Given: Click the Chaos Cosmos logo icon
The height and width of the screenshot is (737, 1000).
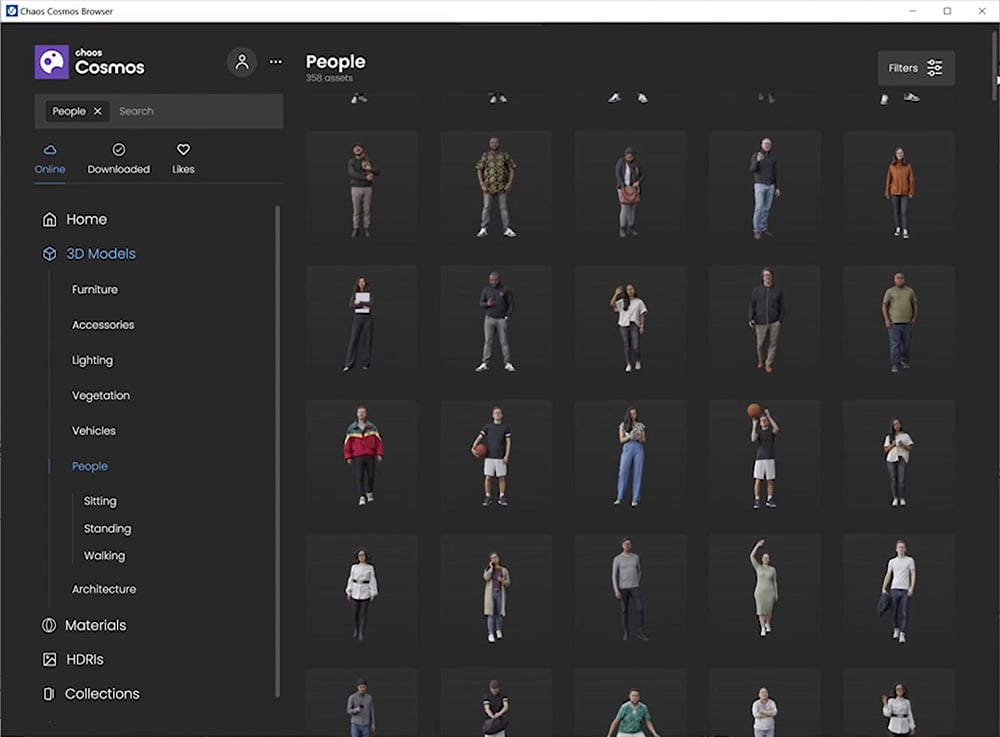Looking at the screenshot, I should coord(52,62).
